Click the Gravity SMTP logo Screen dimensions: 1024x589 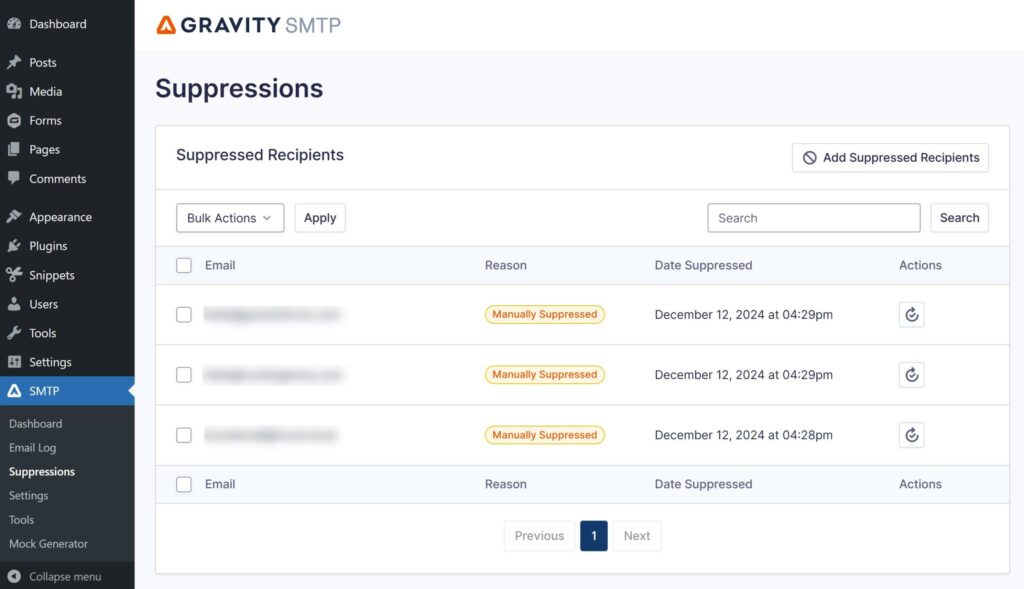[x=246, y=24]
